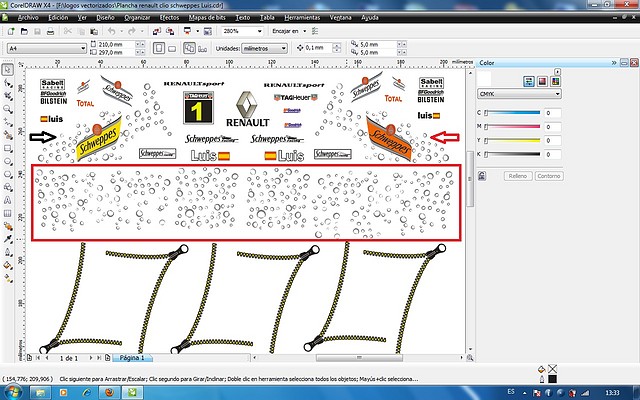Click the nudge offset 0,1 mm field
Viewport: 640px width, 400px height.
pyautogui.click(x=318, y=48)
